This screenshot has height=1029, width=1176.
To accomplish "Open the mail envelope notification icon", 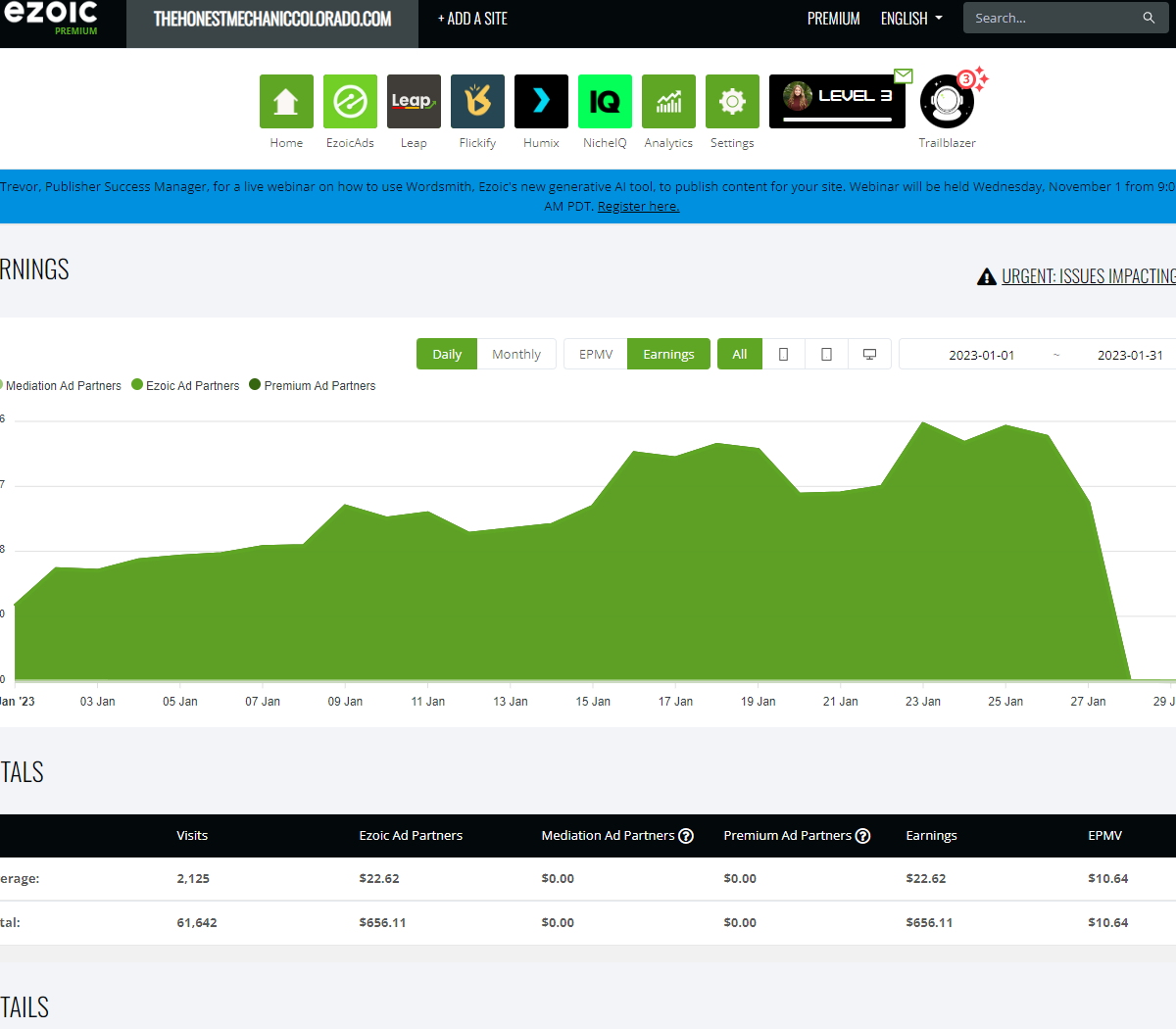I will coord(904,75).
